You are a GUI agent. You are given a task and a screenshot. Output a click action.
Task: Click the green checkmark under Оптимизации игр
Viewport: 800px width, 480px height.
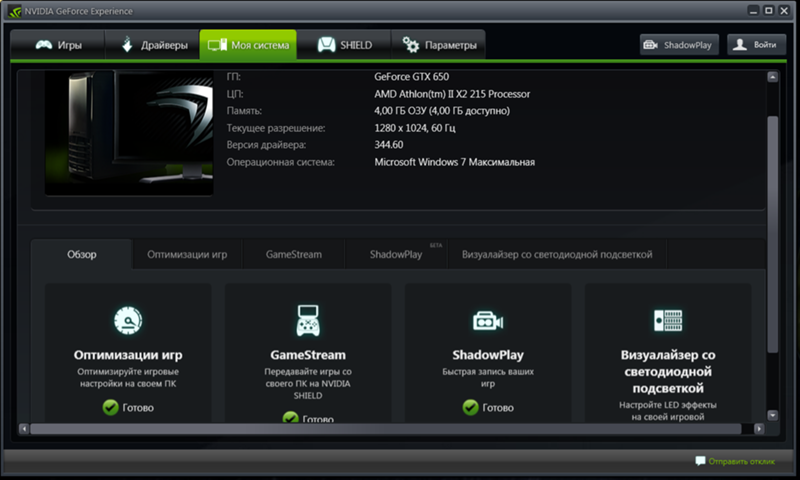[x=110, y=407]
